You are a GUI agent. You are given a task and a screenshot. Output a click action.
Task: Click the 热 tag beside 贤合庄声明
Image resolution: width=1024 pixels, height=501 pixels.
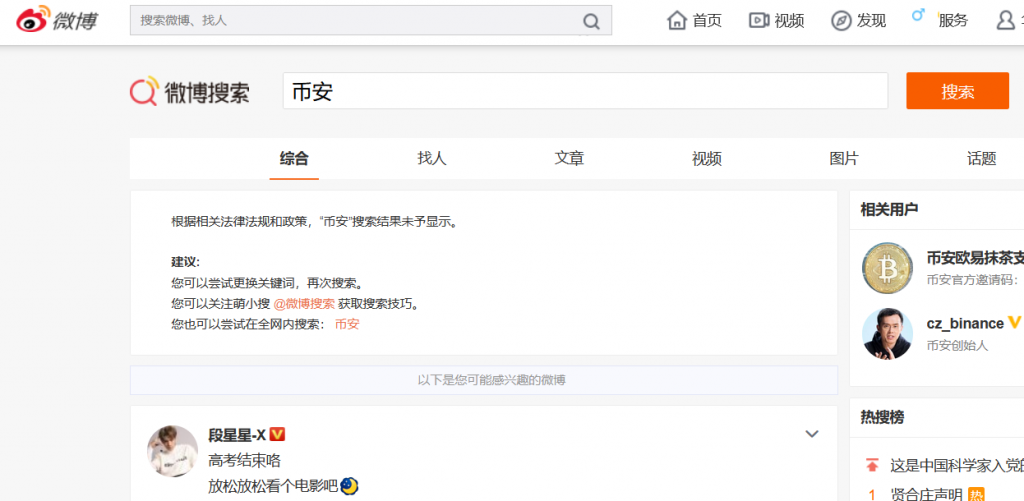click(976, 494)
